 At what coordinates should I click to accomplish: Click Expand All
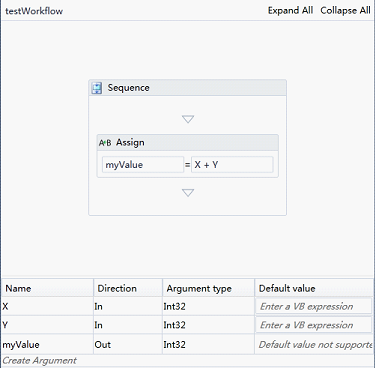[x=290, y=11]
